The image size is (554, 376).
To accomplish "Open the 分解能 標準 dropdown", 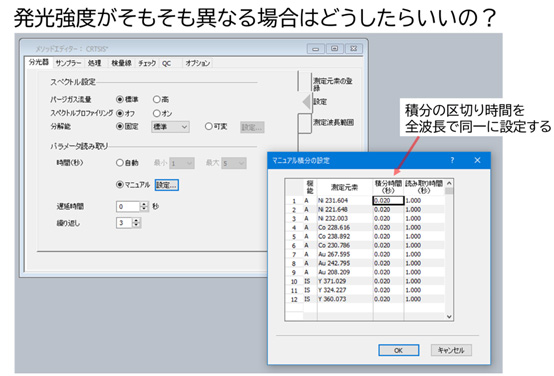I will (x=170, y=127).
